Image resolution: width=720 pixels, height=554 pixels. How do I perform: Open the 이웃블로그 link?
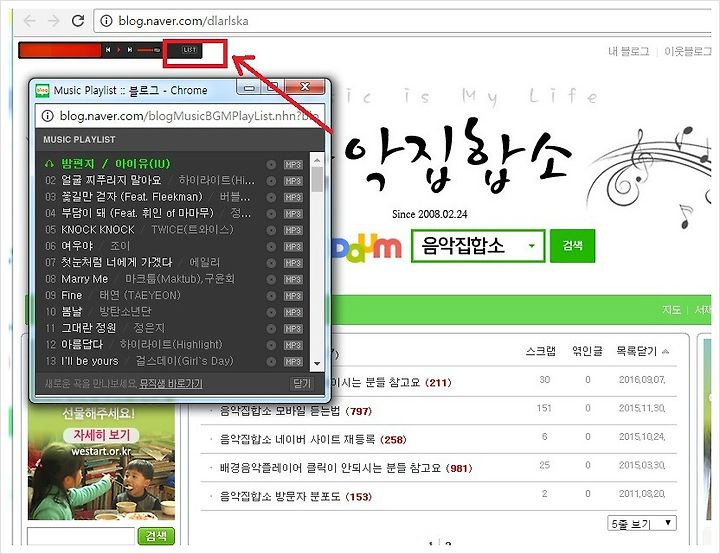(688, 51)
